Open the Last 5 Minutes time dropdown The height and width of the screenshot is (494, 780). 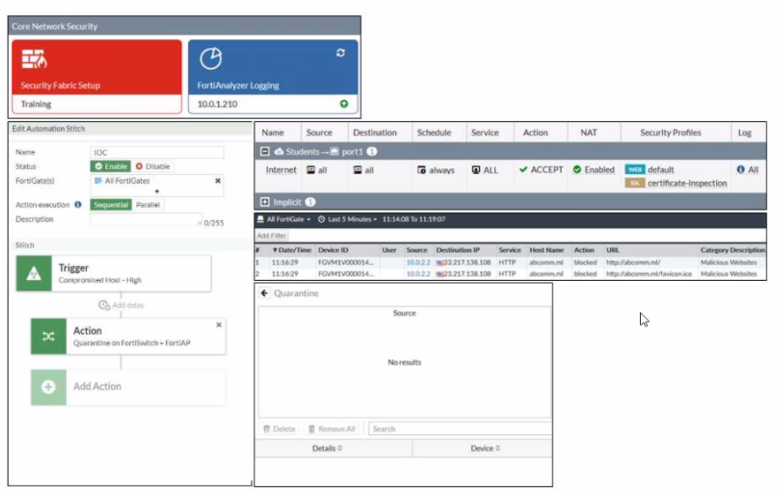tap(347, 219)
